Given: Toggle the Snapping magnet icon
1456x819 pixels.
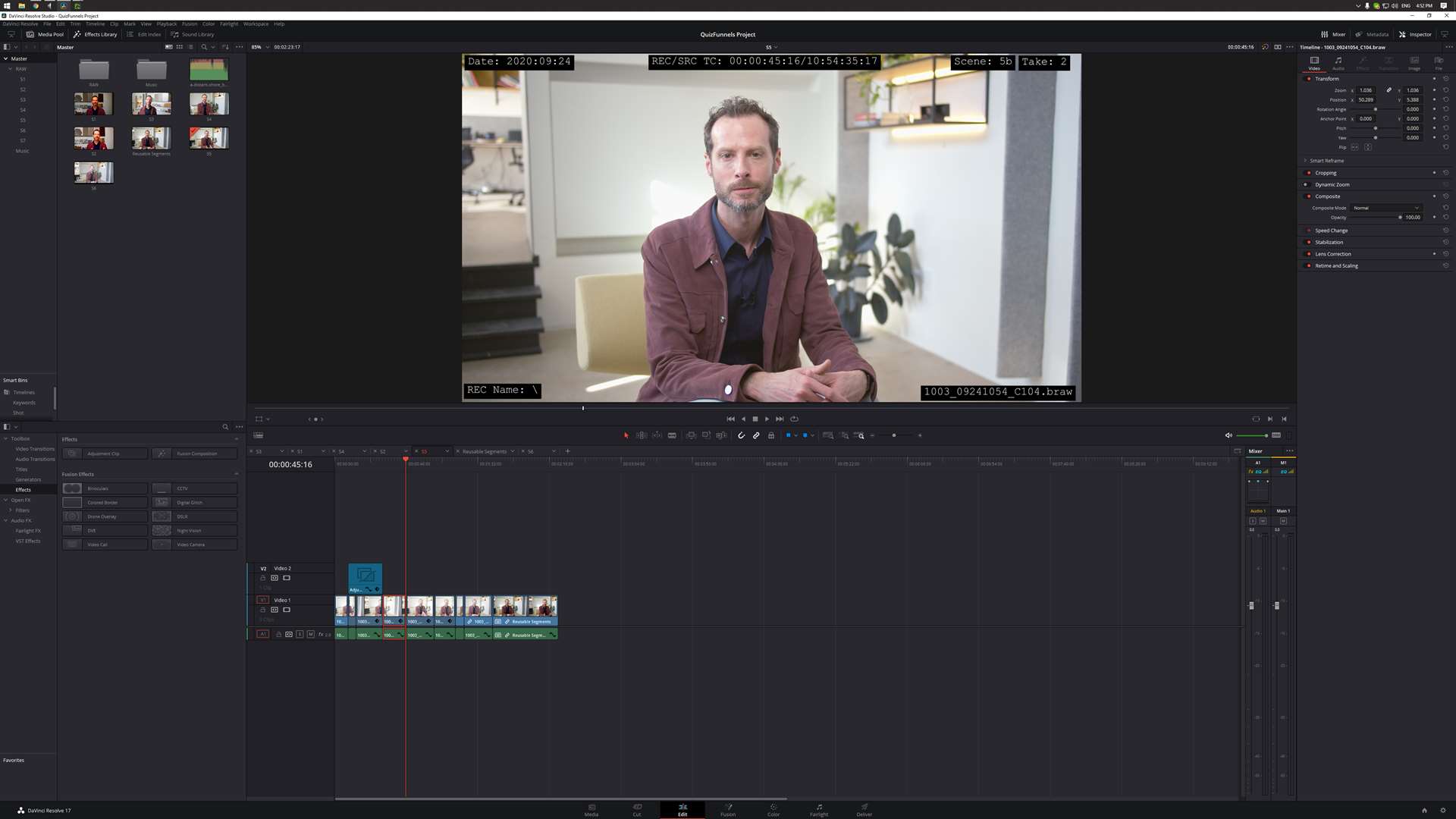Looking at the screenshot, I should pyautogui.click(x=741, y=435).
